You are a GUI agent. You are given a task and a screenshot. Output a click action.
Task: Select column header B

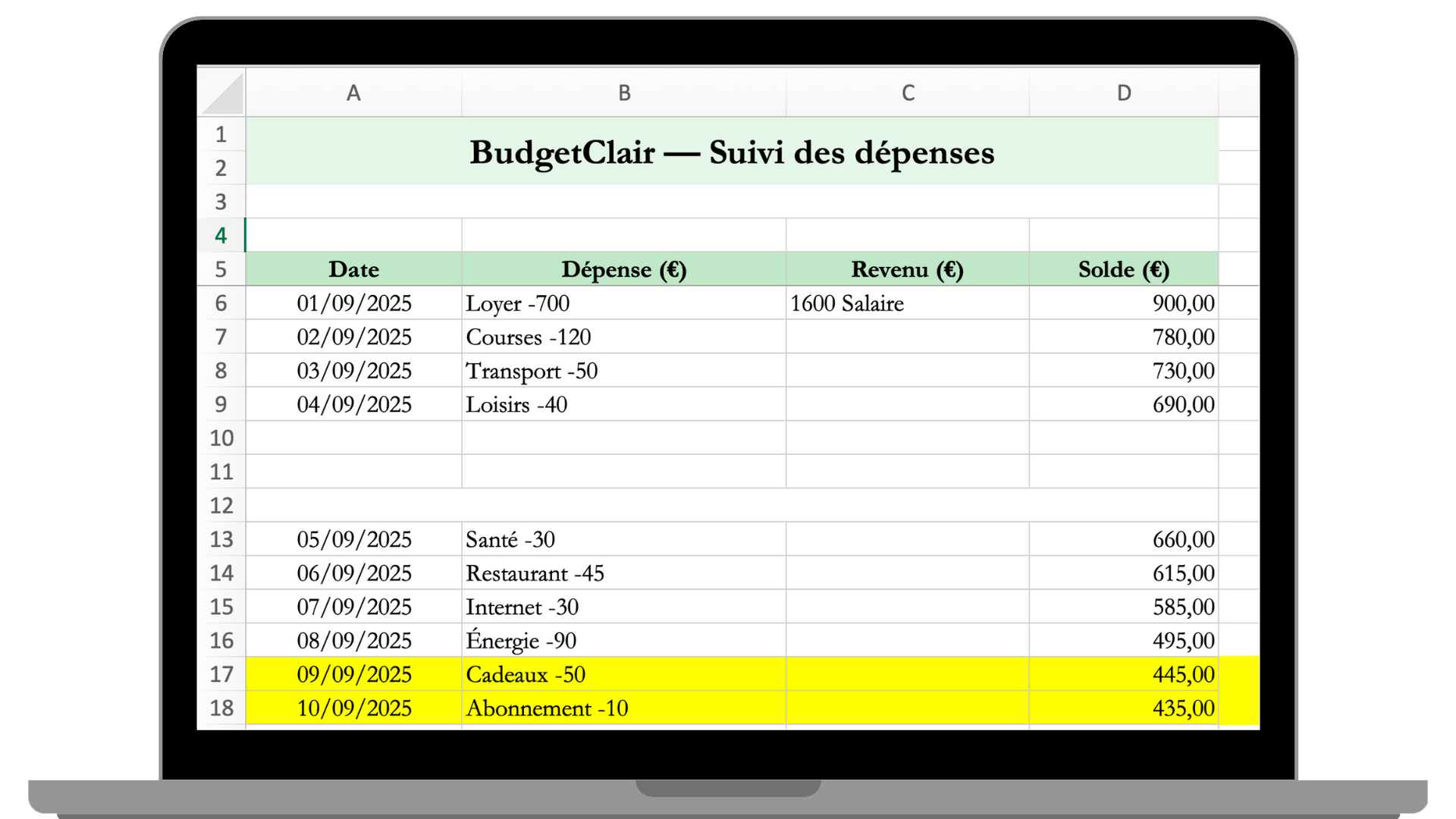623,92
